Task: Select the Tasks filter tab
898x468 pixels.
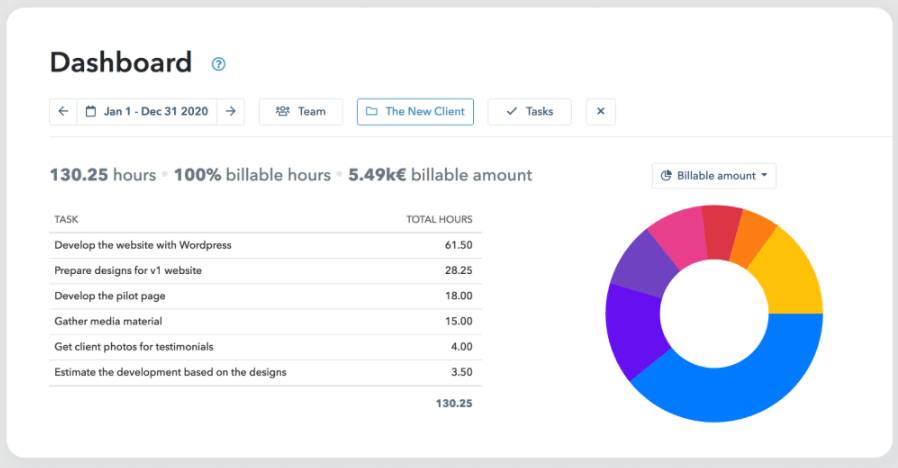Action: pos(529,111)
